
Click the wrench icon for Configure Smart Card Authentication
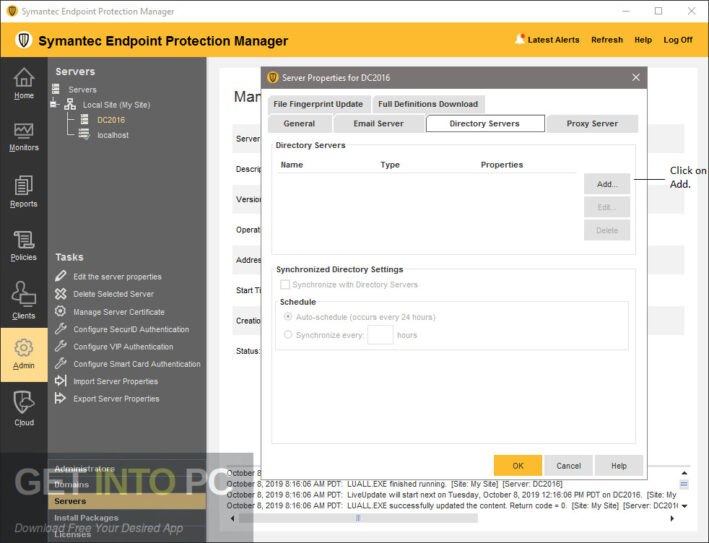[61, 364]
